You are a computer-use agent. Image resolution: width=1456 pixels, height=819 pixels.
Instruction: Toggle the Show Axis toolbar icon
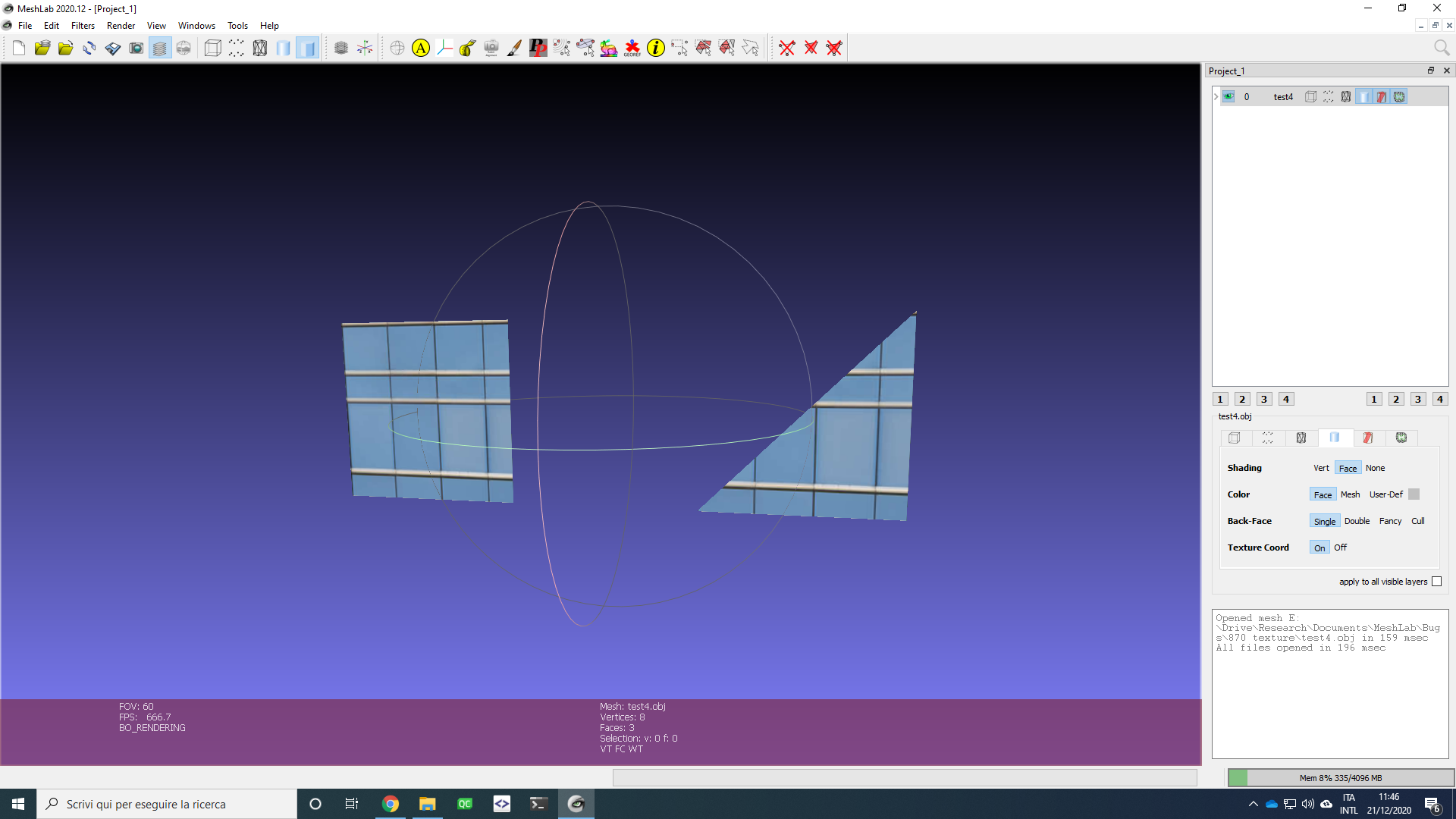tap(365, 49)
